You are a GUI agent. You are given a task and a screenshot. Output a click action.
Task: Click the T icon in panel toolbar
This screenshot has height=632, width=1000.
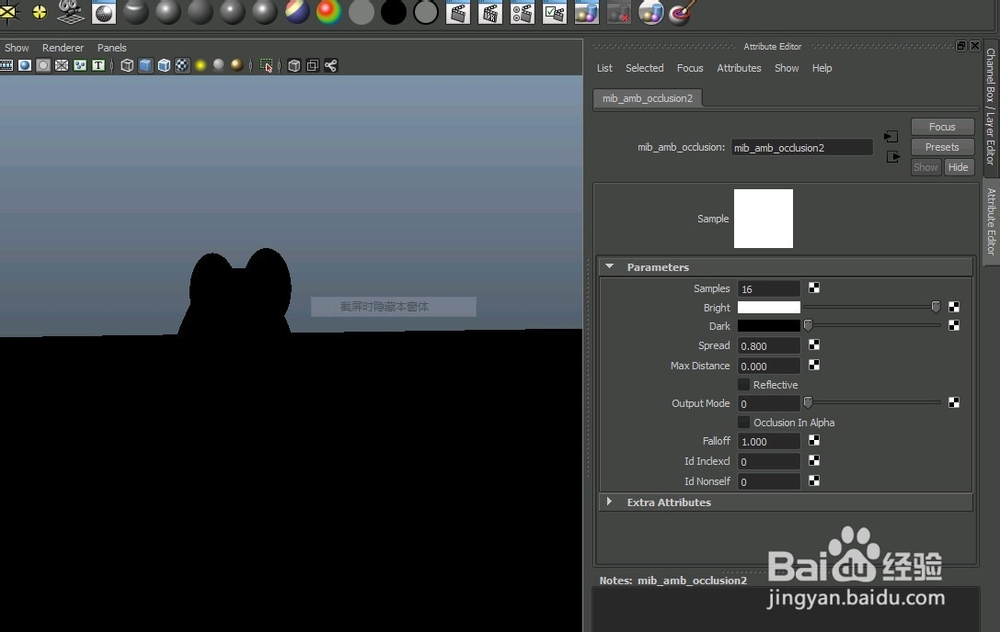[98, 66]
